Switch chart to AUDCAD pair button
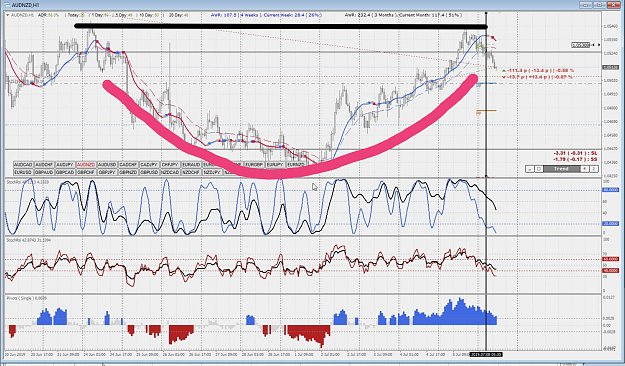The image size is (625, 366). click(x=23, y=165)
